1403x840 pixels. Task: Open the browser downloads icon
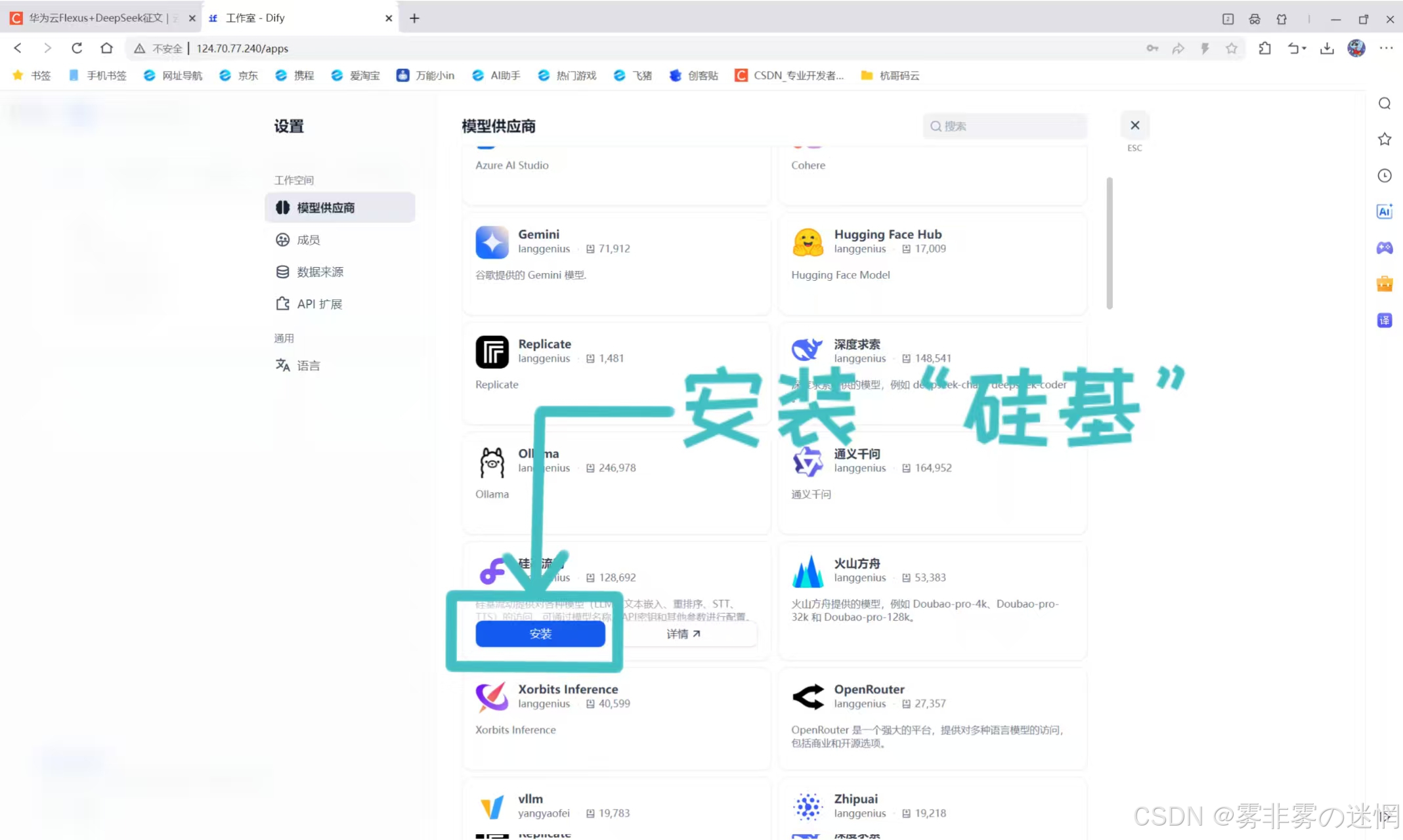[1327, 48]
